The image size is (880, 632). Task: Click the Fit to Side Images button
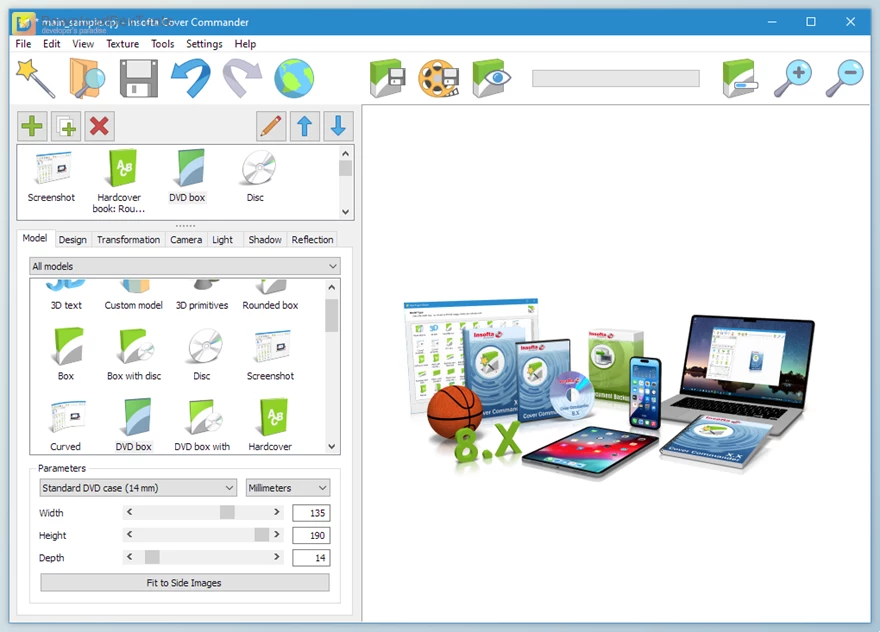pyautogui.click(x=185, y=583)
